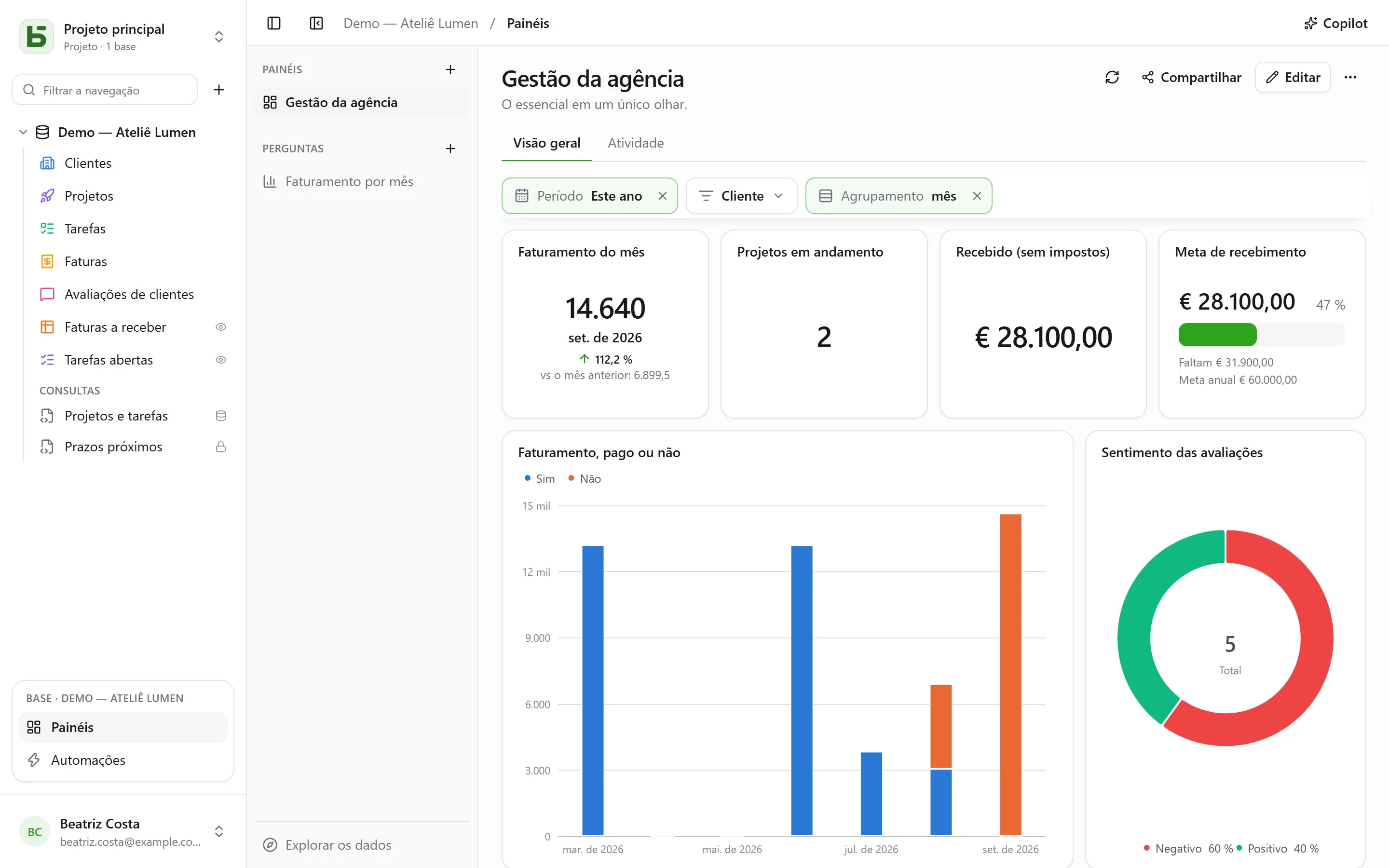Toggle visibility eye for Faturas a receber
Screen dimensions: 1389x868
[220, 326]
